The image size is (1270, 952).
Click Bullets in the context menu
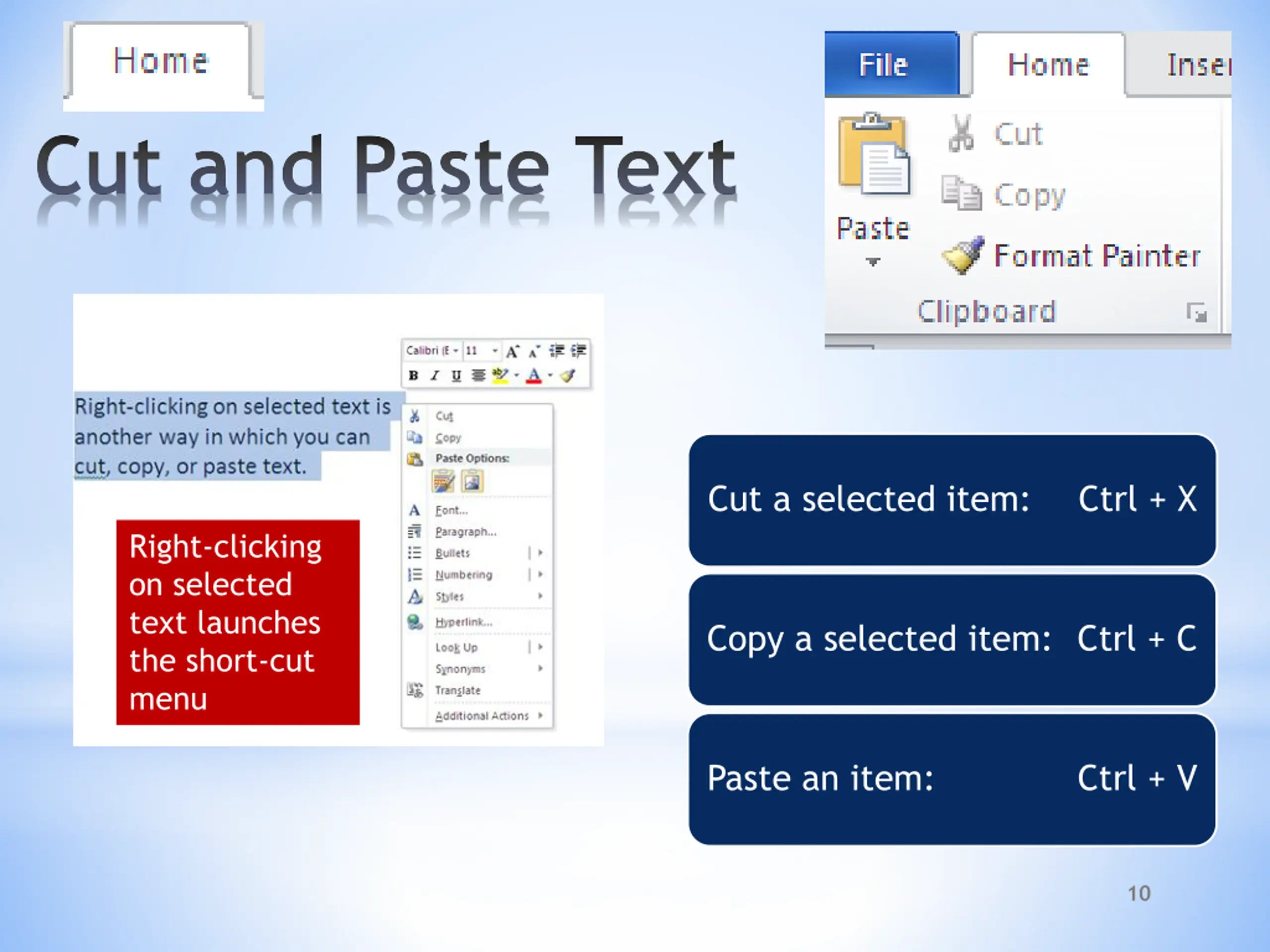465,553
